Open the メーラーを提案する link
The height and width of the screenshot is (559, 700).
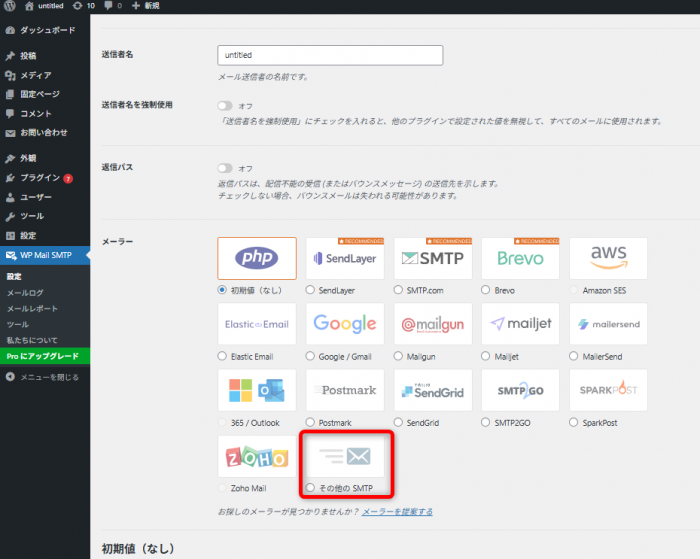pos(397,511)
